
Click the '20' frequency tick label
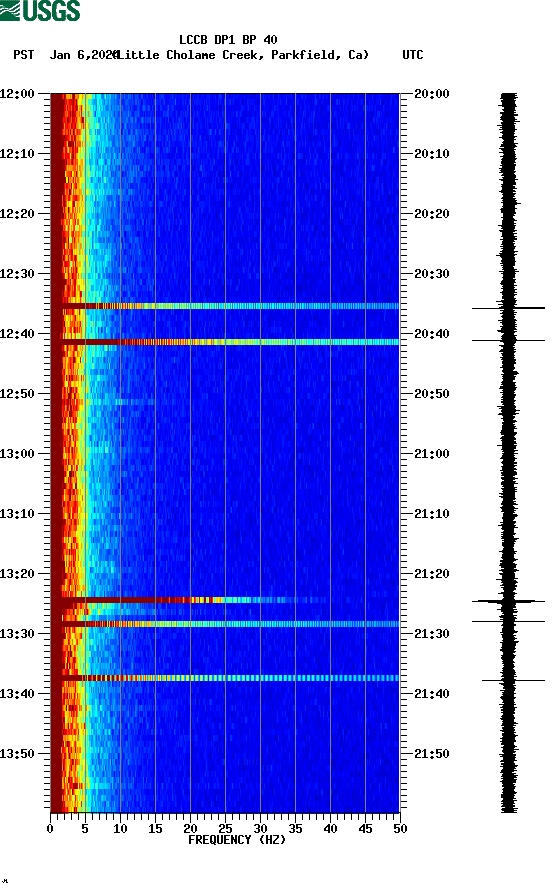tap(190, 829)
